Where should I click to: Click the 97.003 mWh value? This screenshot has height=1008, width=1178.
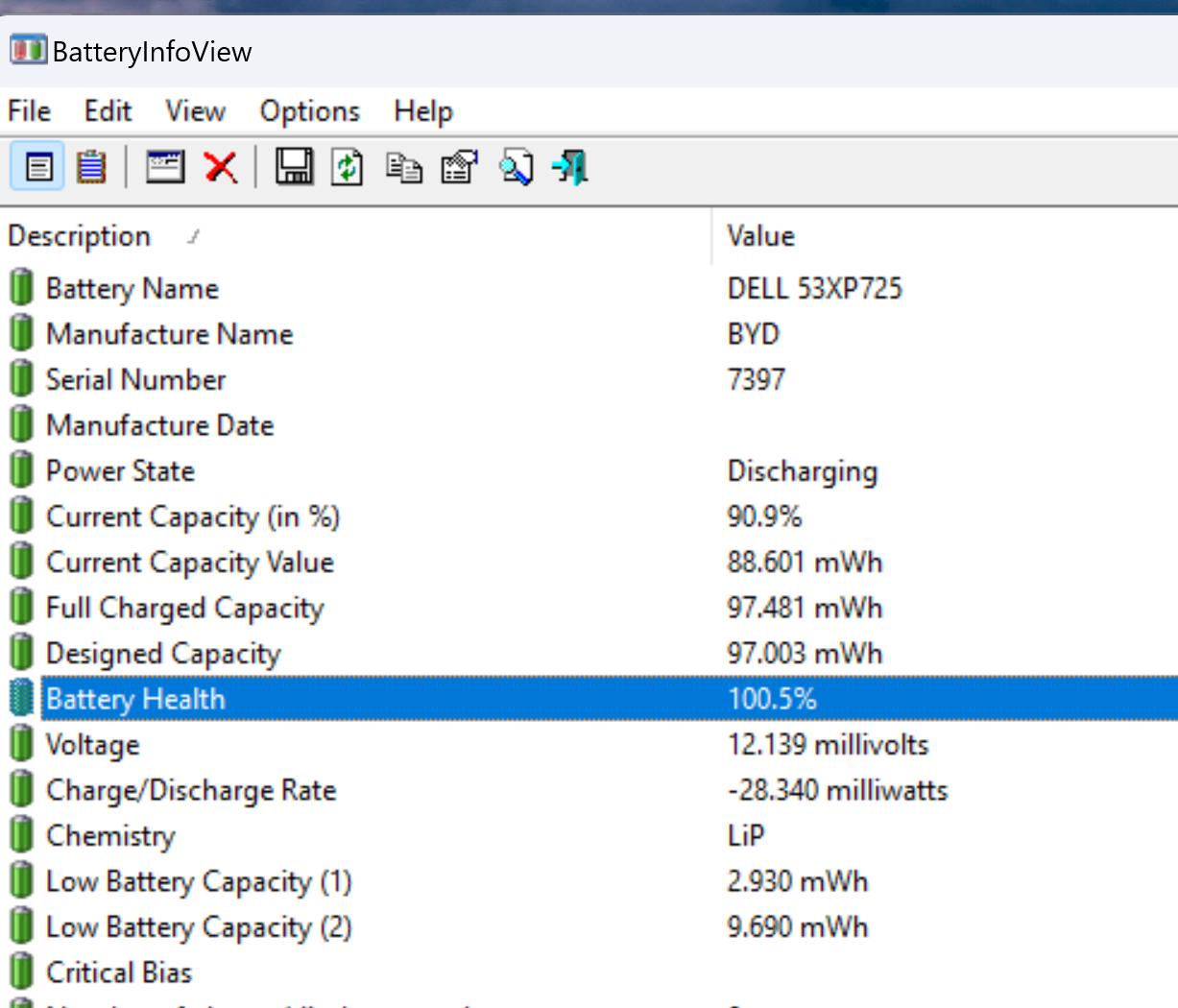(805, 653)
